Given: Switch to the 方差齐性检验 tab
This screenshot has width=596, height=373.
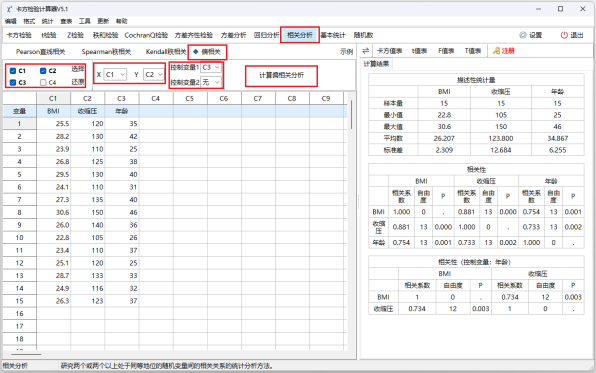Looking at the screenshot, I should [x=193, y=35].
